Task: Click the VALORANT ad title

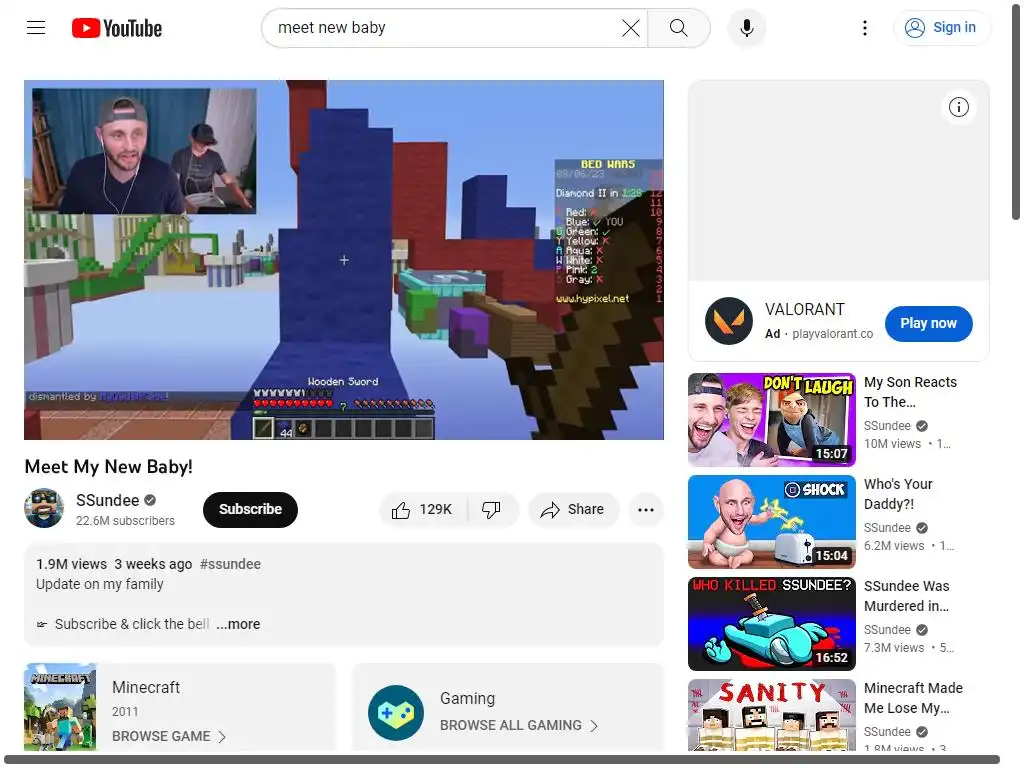Action: (x=805, y=310)
